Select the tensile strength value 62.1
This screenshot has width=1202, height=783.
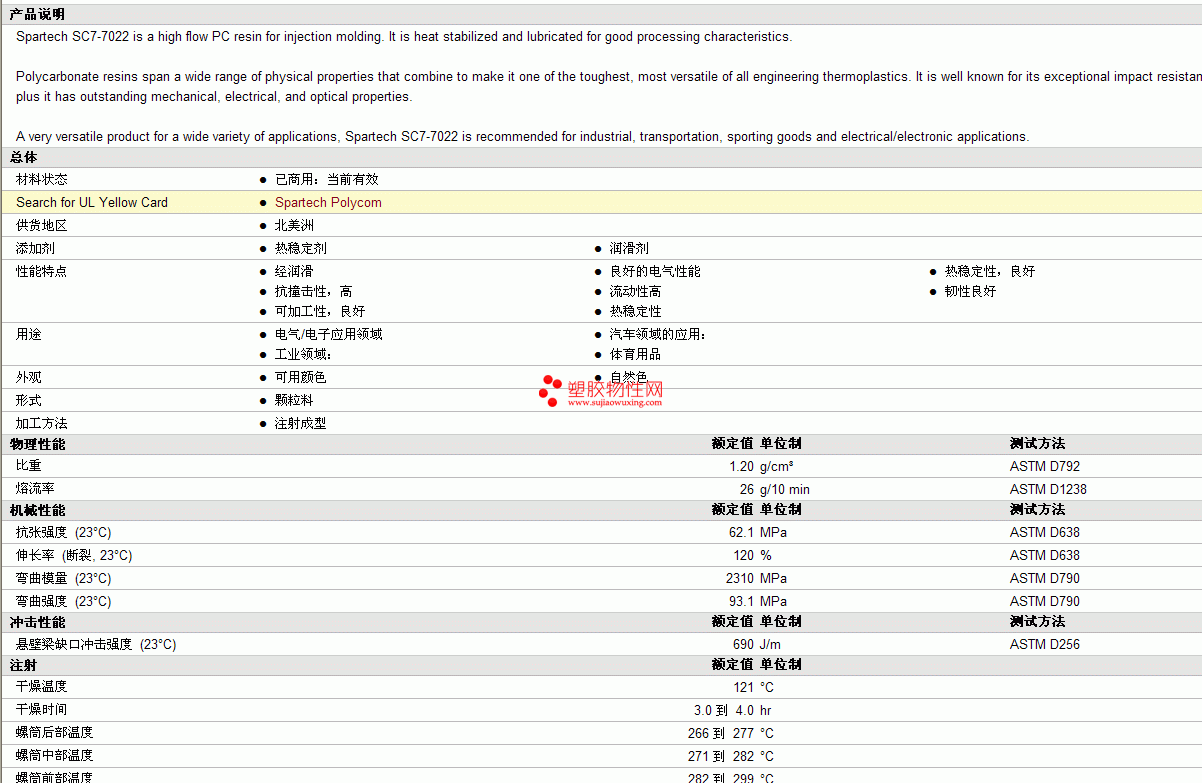coord(741,532)
